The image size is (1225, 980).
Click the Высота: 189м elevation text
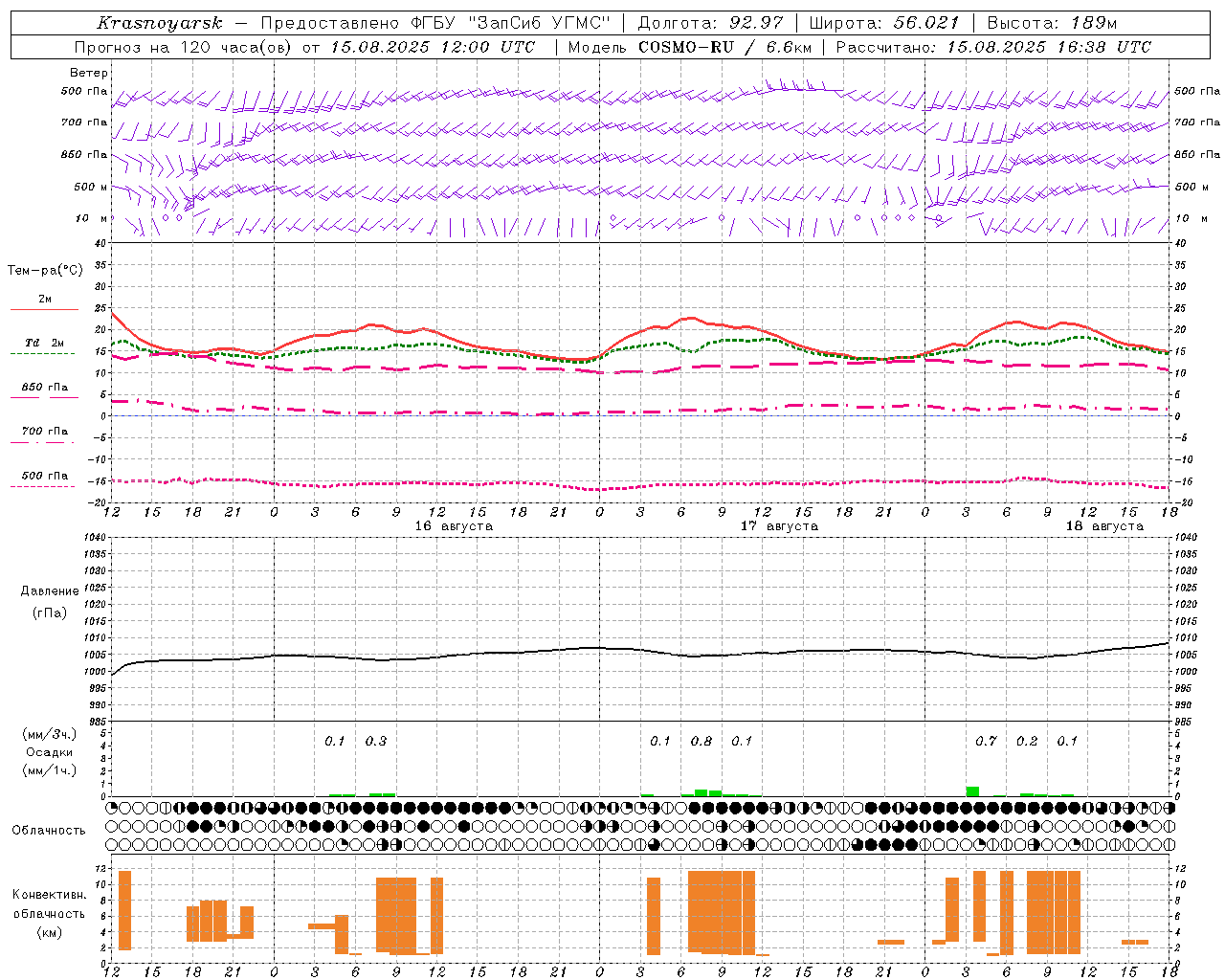coord(1052,23)
